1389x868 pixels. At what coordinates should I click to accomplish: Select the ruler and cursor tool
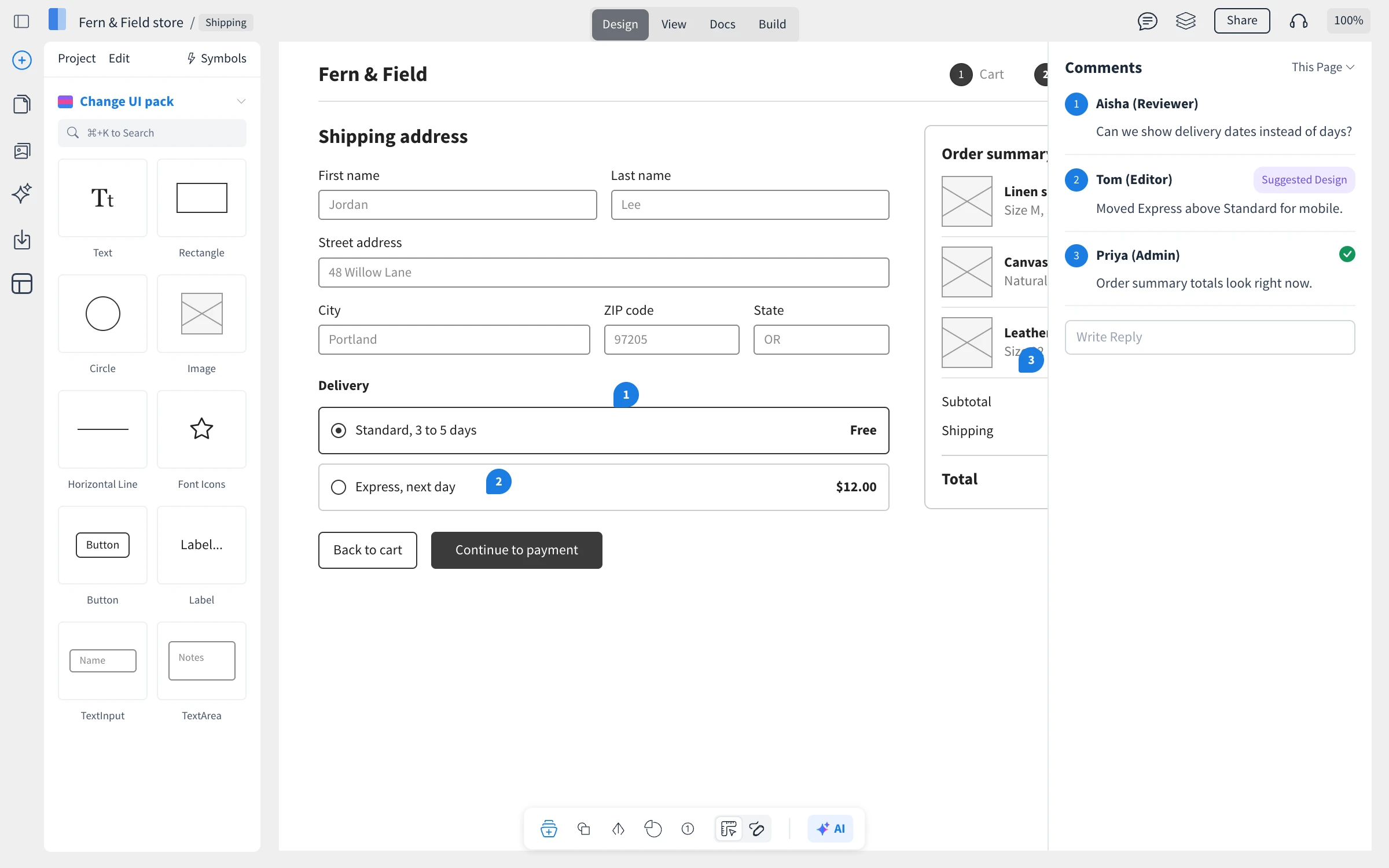point(729,829)
